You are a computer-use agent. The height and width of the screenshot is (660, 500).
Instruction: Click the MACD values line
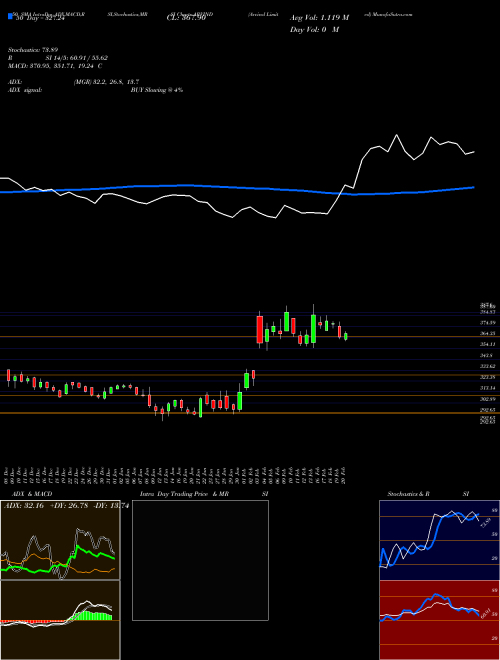tap(55, 66)
